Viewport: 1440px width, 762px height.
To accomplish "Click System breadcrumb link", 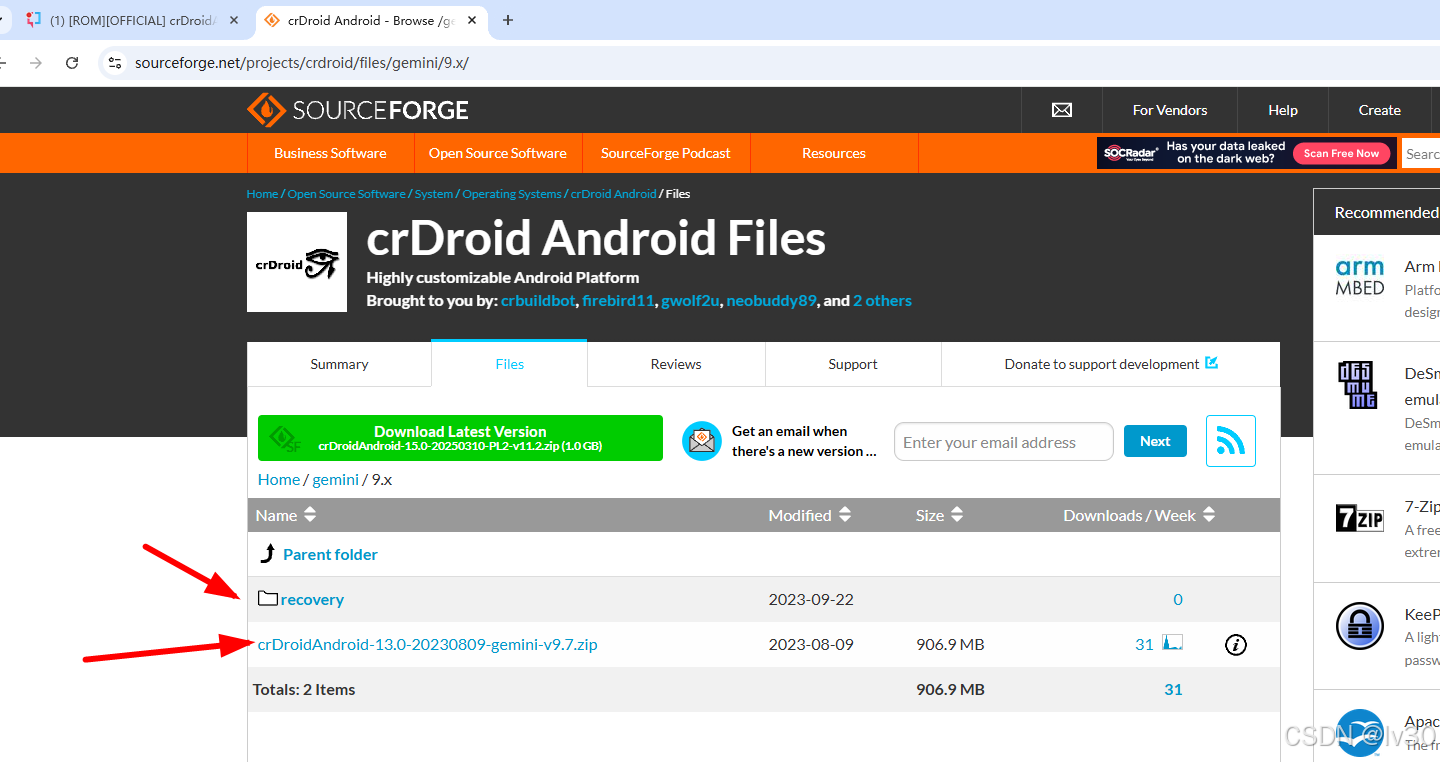I will pos(434,194).
